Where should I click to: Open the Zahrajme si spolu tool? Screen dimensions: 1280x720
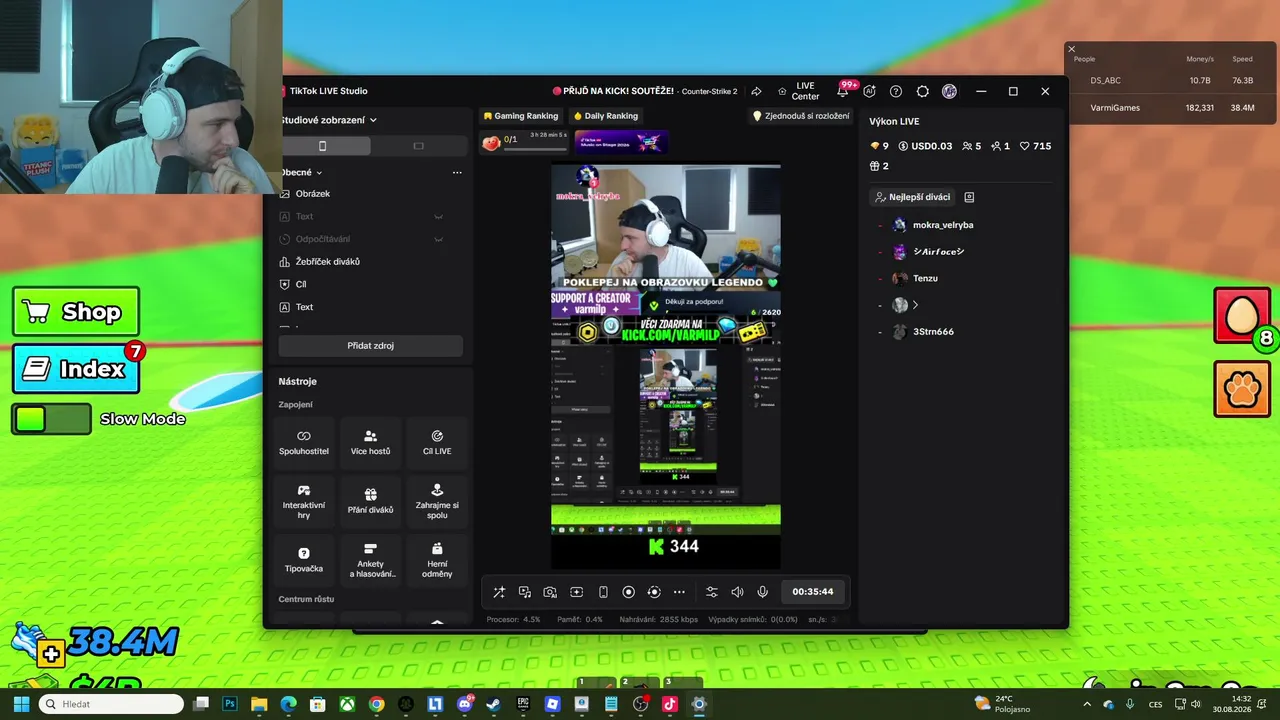tap(437, 502)
